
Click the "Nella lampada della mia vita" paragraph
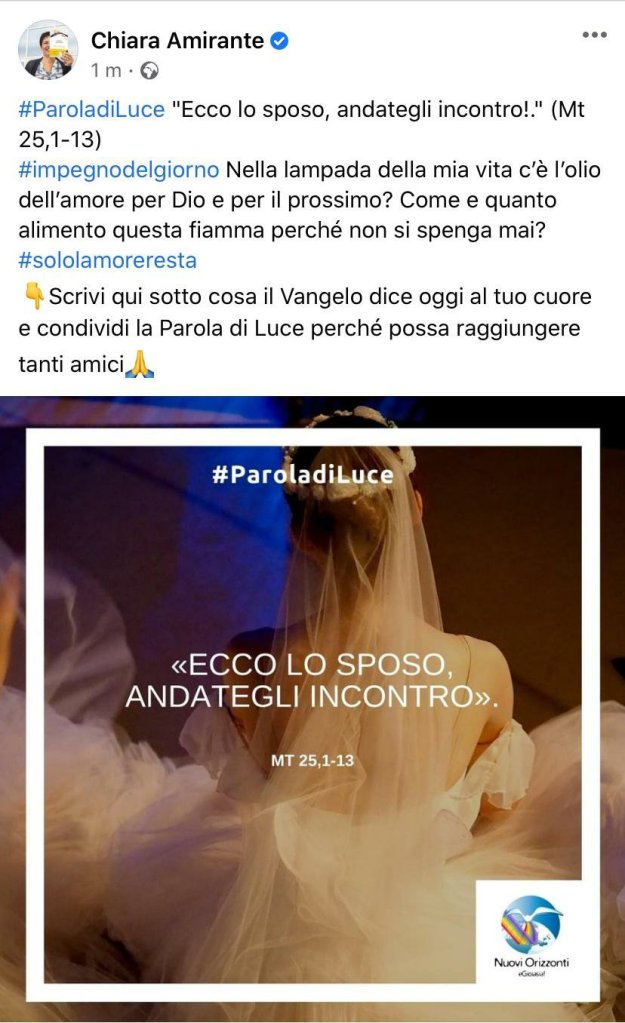click(x=309, y=200)
